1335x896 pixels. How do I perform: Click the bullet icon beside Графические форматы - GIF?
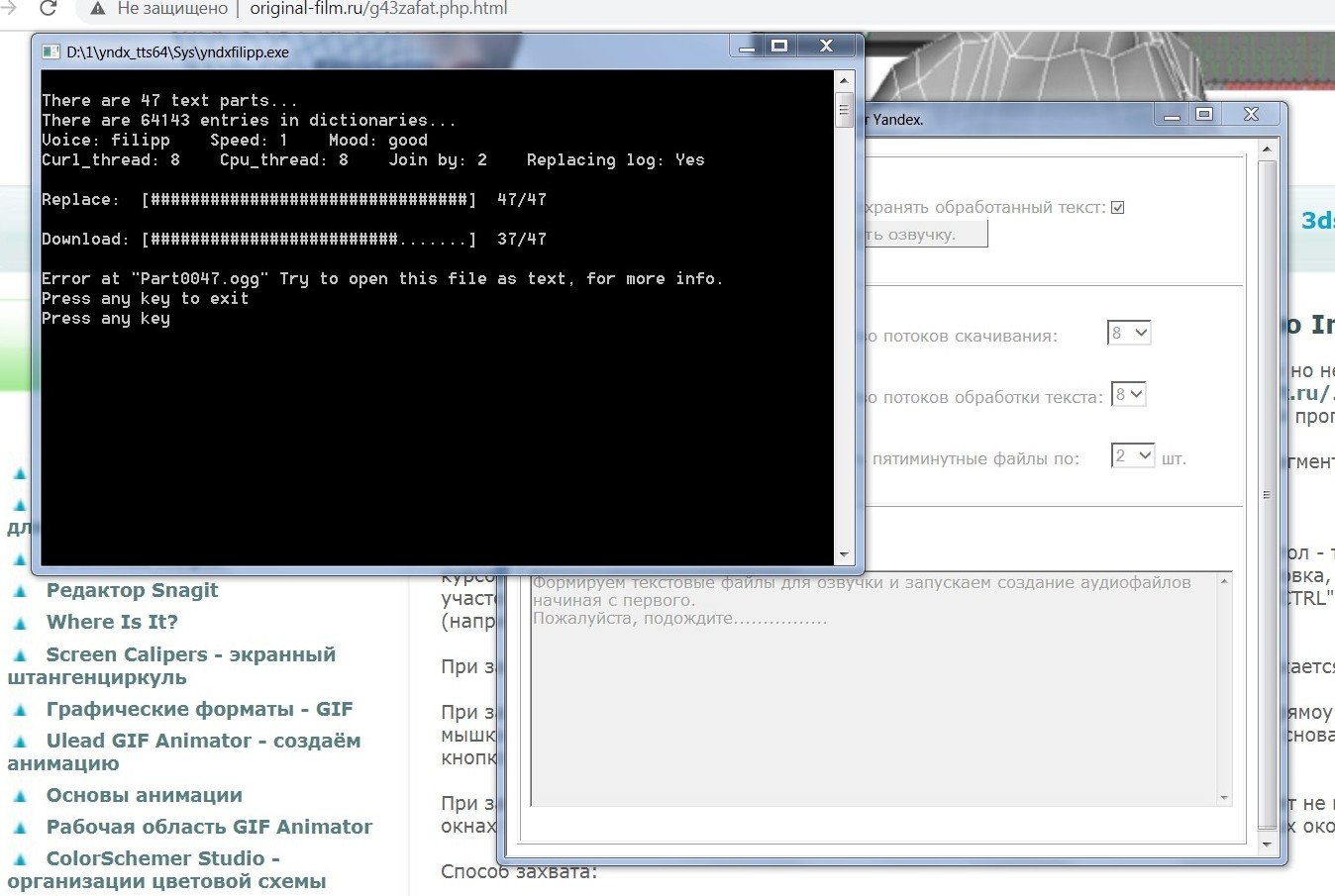click(20, 711)
